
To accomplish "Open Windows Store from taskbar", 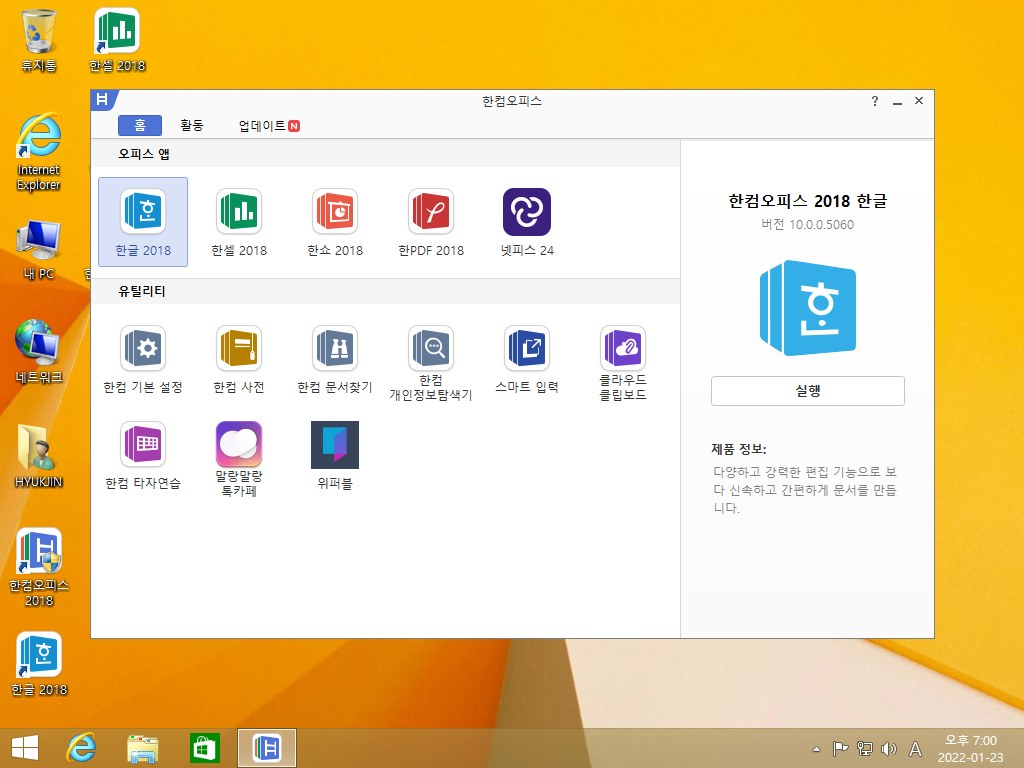I will point(204,748).
